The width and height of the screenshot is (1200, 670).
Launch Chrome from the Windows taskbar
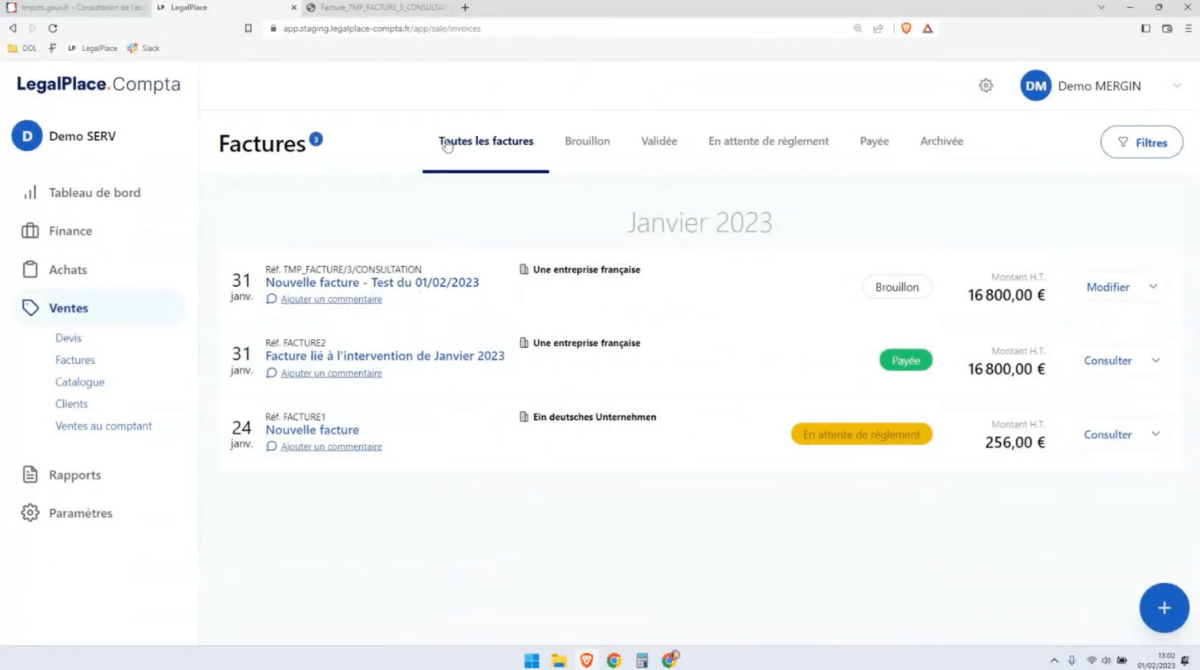[x=614, y=659]
